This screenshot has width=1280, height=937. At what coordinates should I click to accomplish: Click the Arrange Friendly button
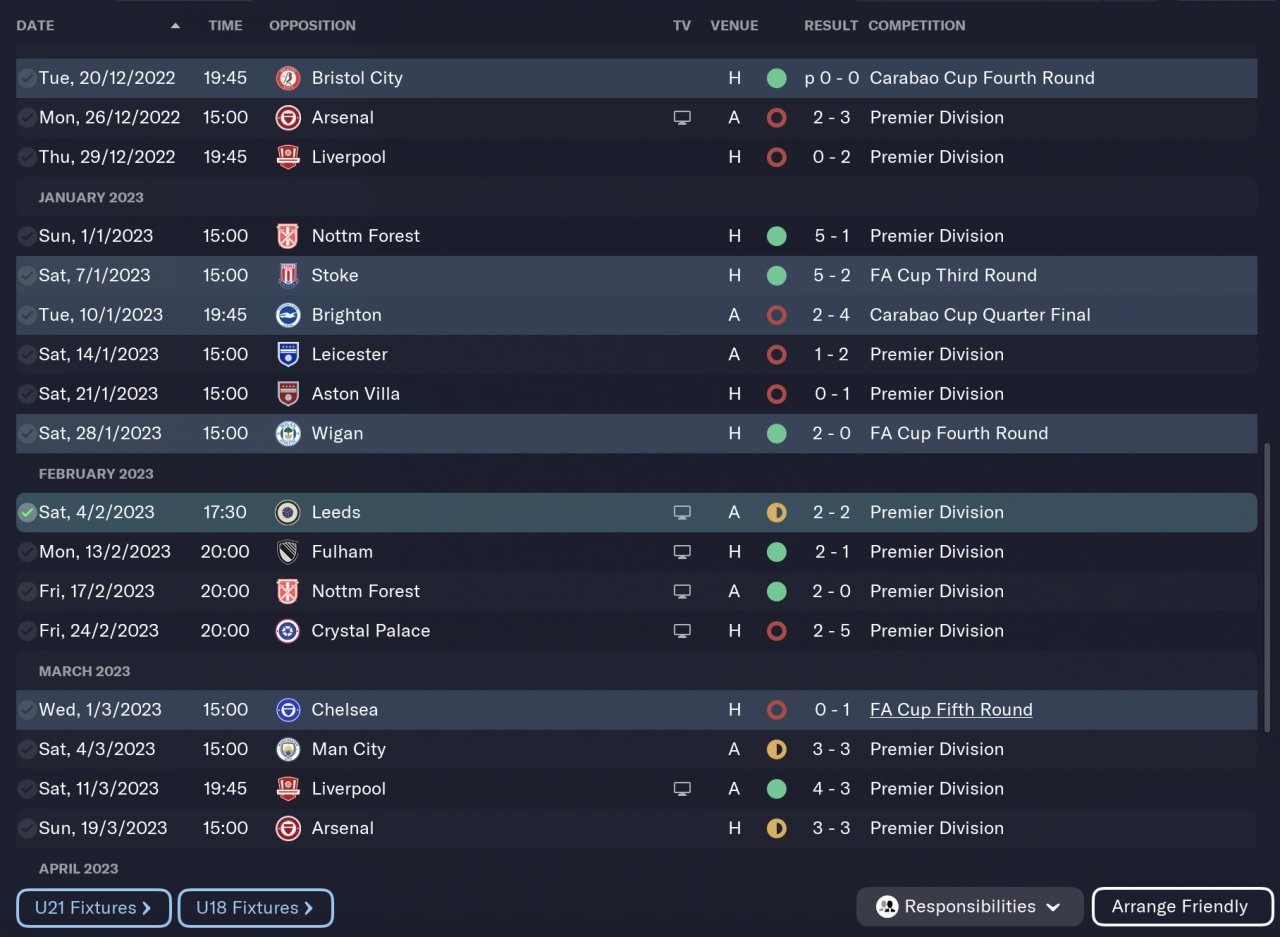[1181, 907]
